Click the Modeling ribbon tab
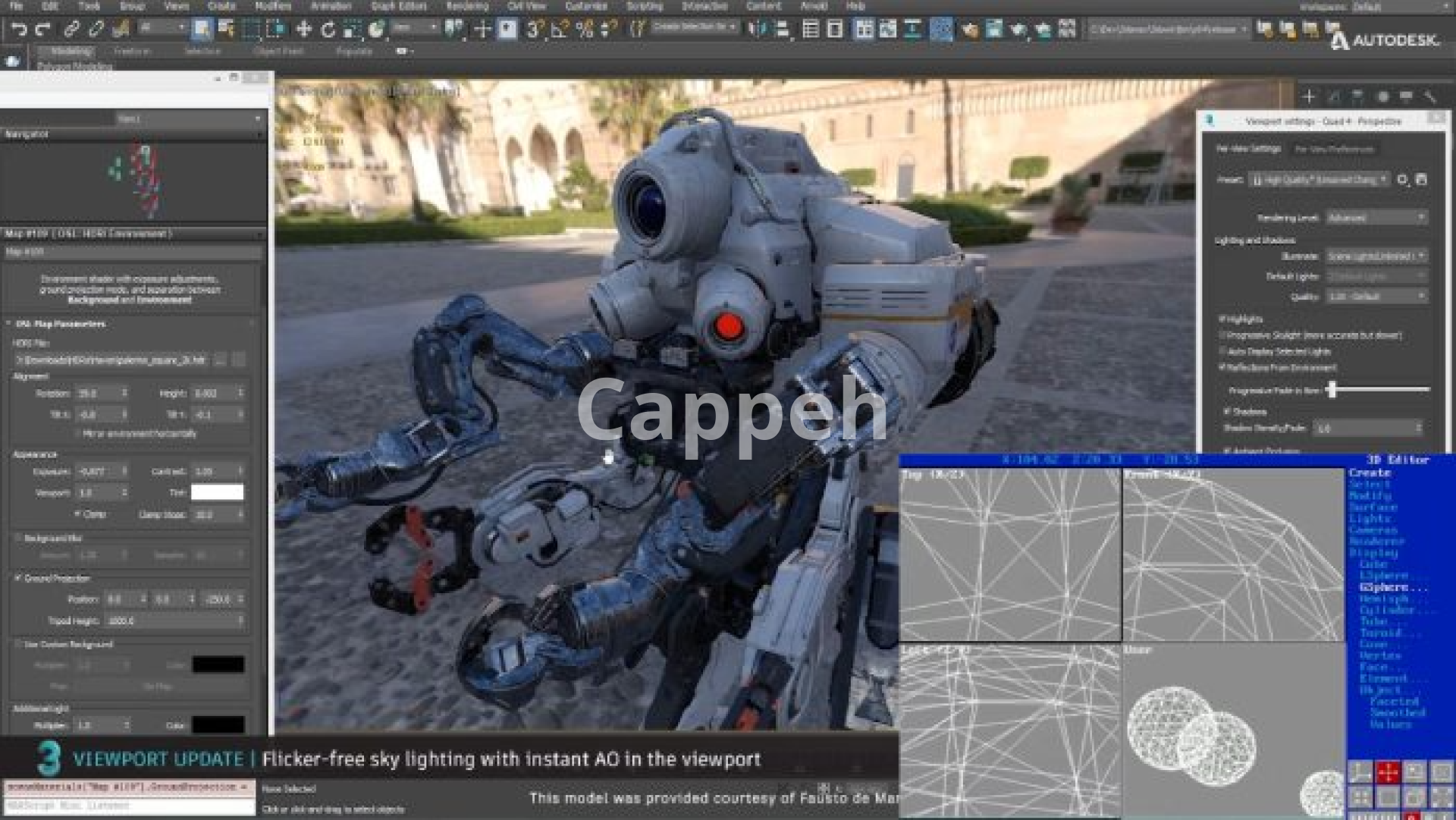Screen dimensions: 1456x820 click(70, 52)
